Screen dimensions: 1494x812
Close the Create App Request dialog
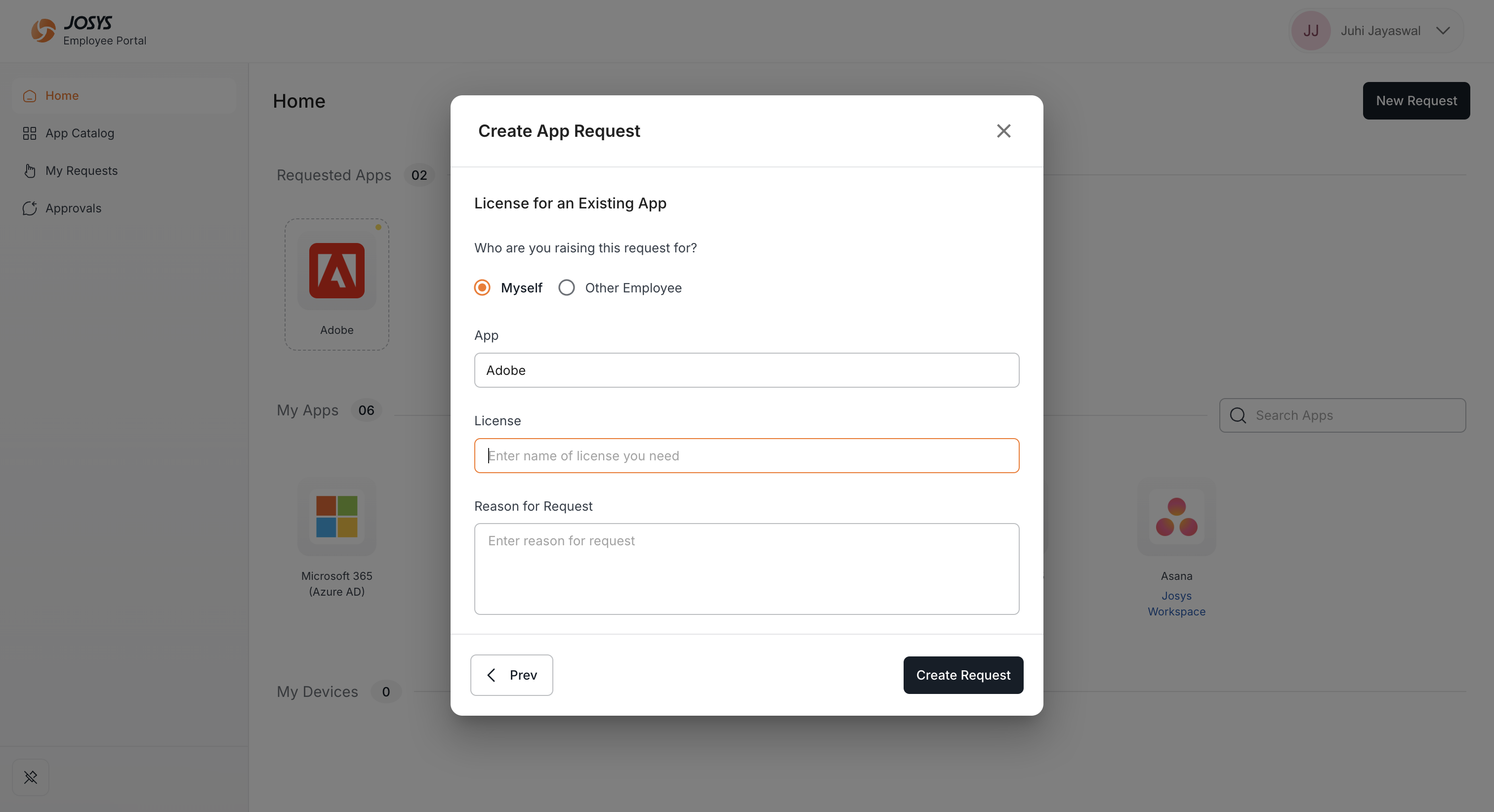(1003, 131)
